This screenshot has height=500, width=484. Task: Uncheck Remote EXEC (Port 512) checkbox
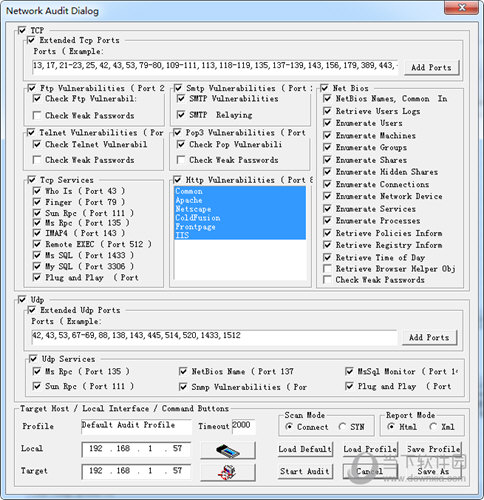coord(37,244)
